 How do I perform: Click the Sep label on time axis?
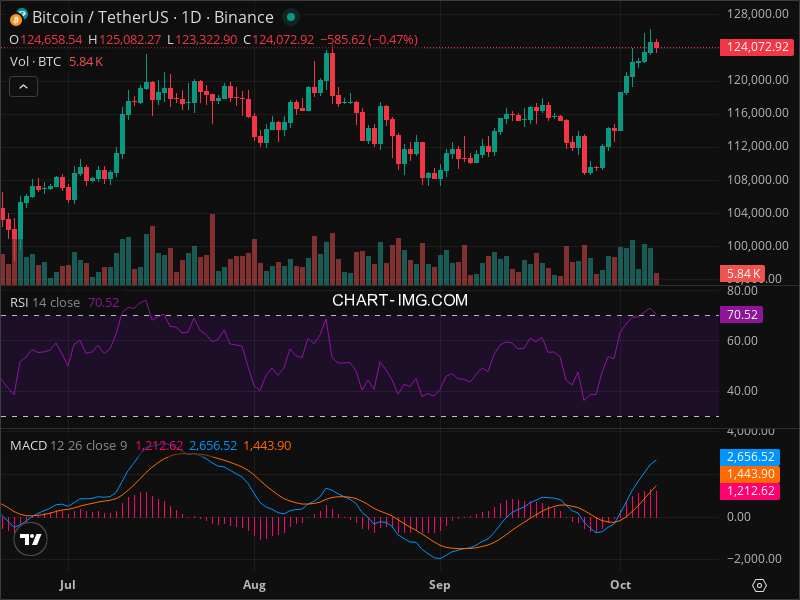click(439, 584)
